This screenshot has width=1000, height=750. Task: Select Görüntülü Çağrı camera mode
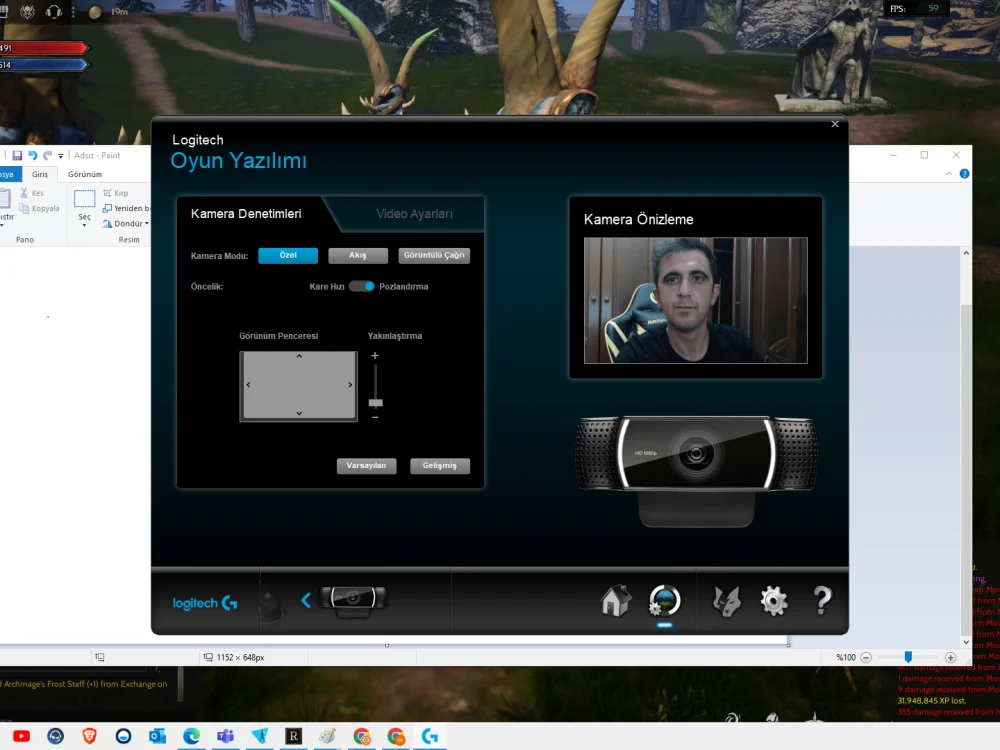[433, 255]
